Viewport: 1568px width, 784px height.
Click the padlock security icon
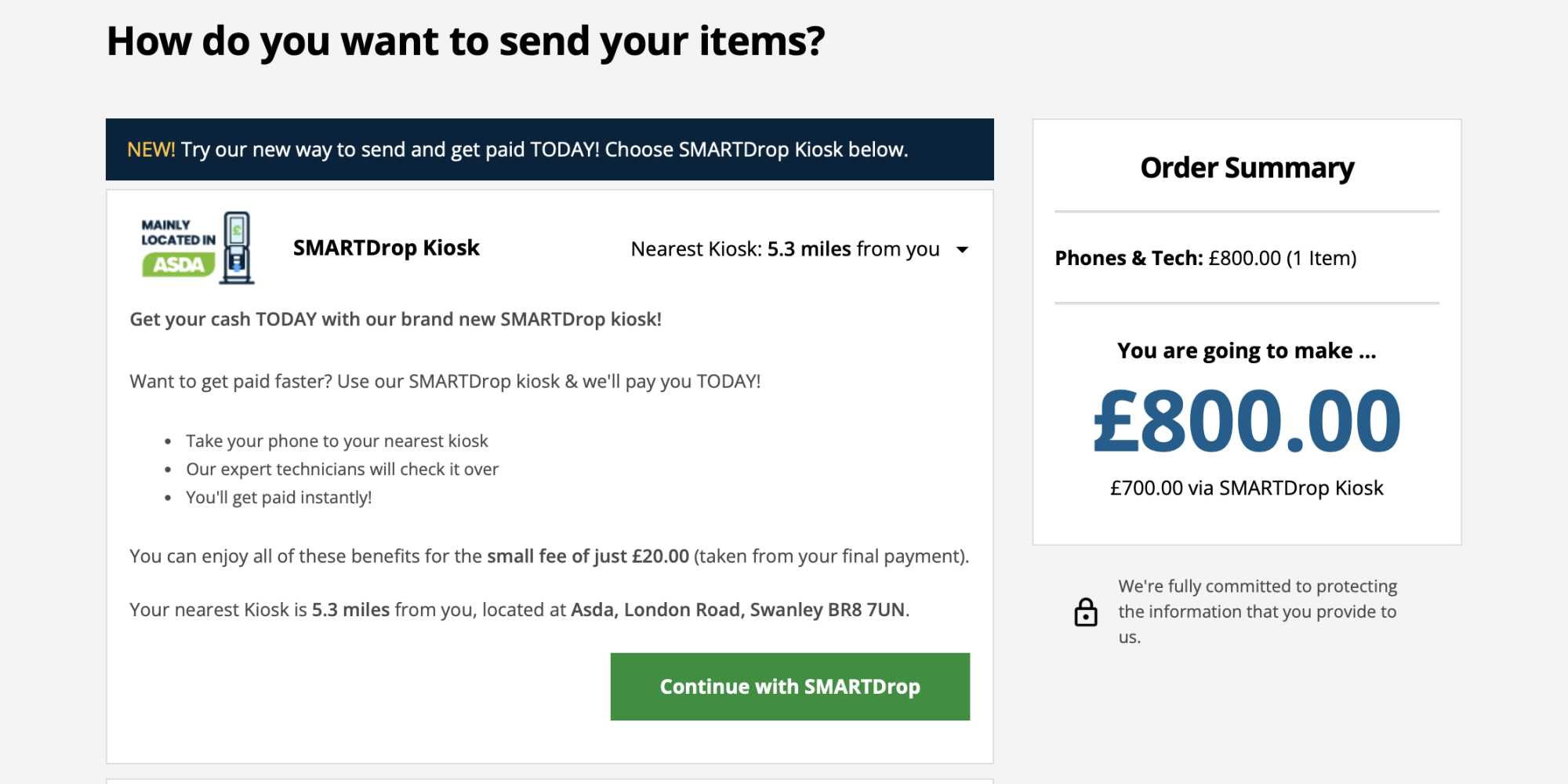pos(1086,612)
